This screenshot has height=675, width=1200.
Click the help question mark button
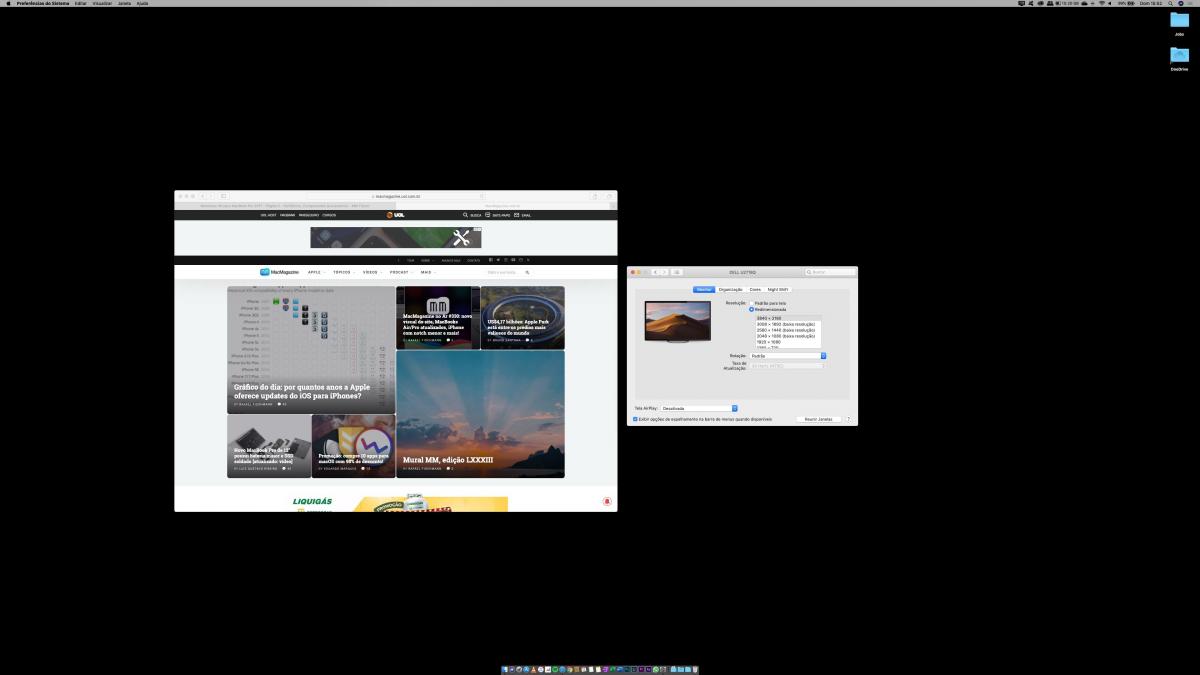pyautogui.click(x=849, y=419)
